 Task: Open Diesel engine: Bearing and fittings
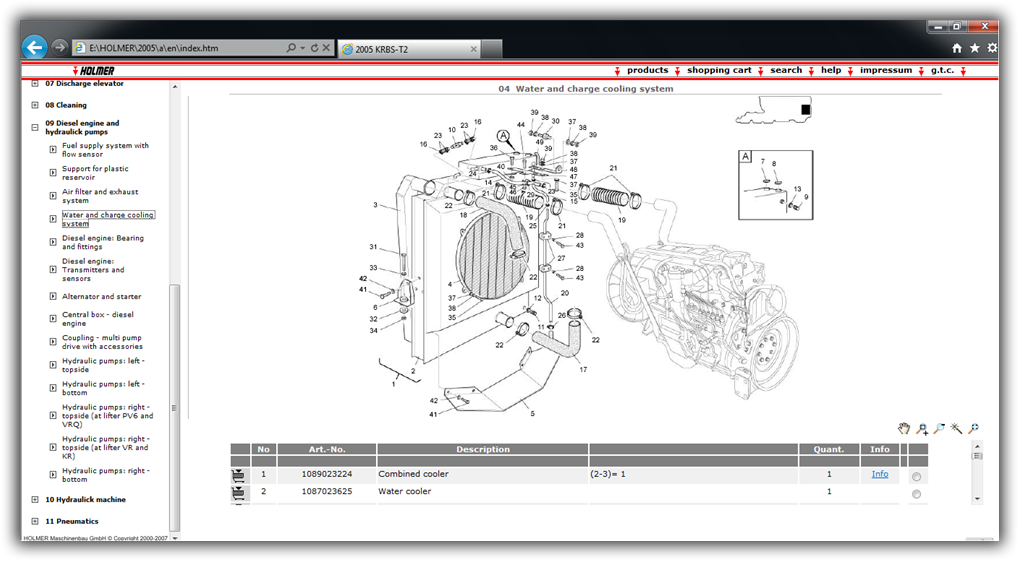[103, 242]
